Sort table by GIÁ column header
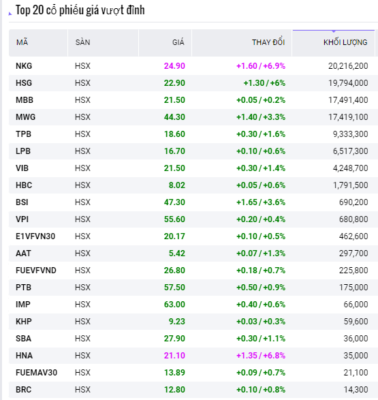This screenshot has height=400, width=378. pos(178,42)
